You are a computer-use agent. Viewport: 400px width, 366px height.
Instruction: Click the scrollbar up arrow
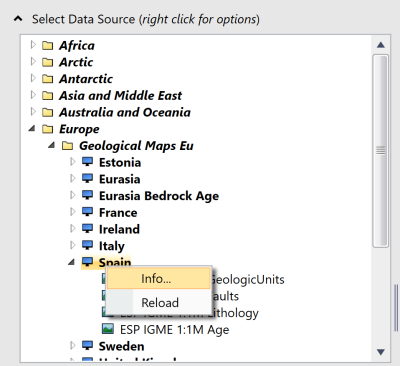381,45
